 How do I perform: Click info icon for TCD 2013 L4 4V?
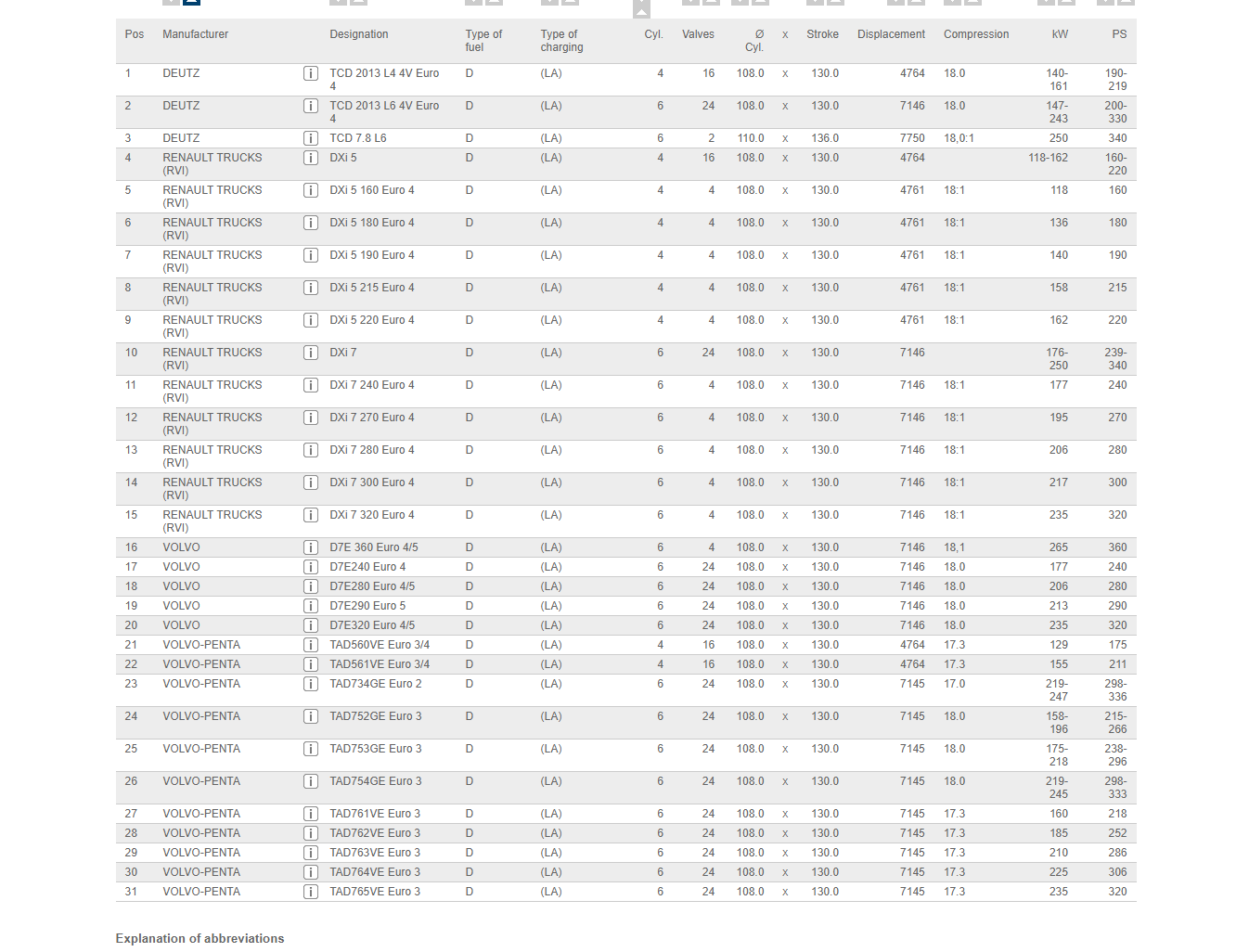311,73
